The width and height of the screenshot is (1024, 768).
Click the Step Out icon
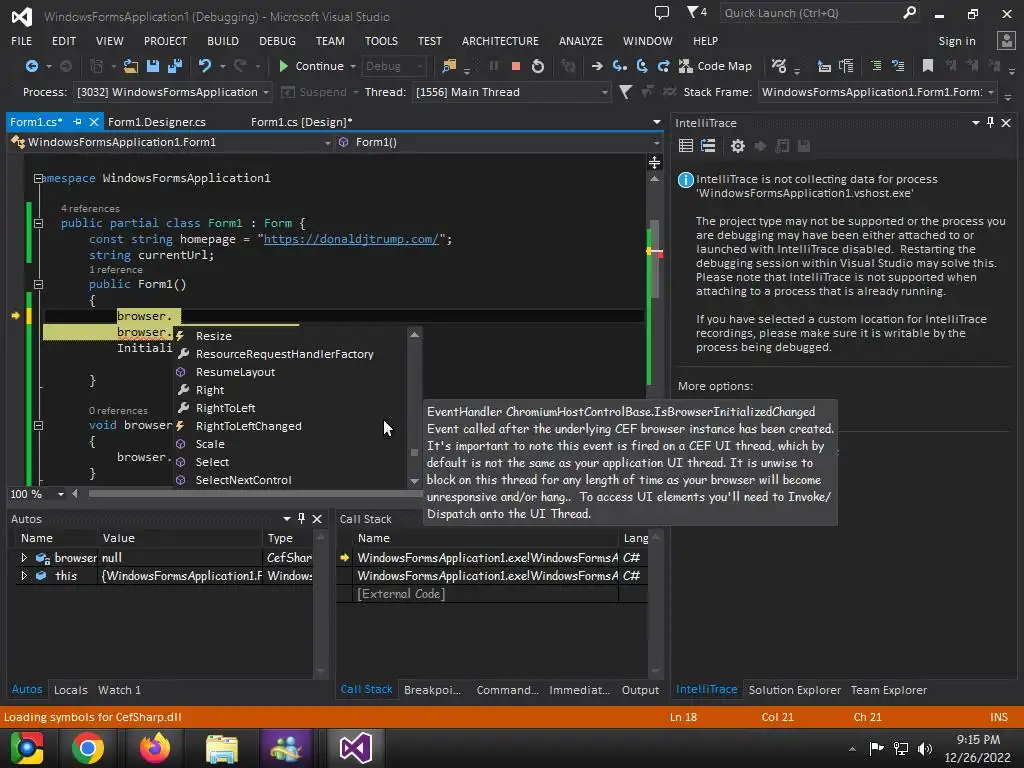[x=664, y=66]
